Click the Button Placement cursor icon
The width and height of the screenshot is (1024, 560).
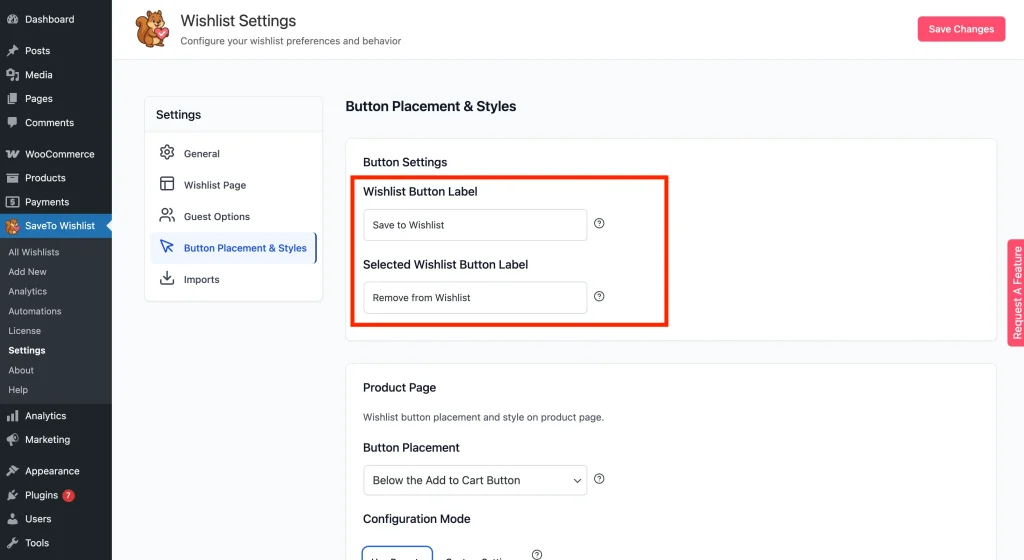tap(167, 246)
